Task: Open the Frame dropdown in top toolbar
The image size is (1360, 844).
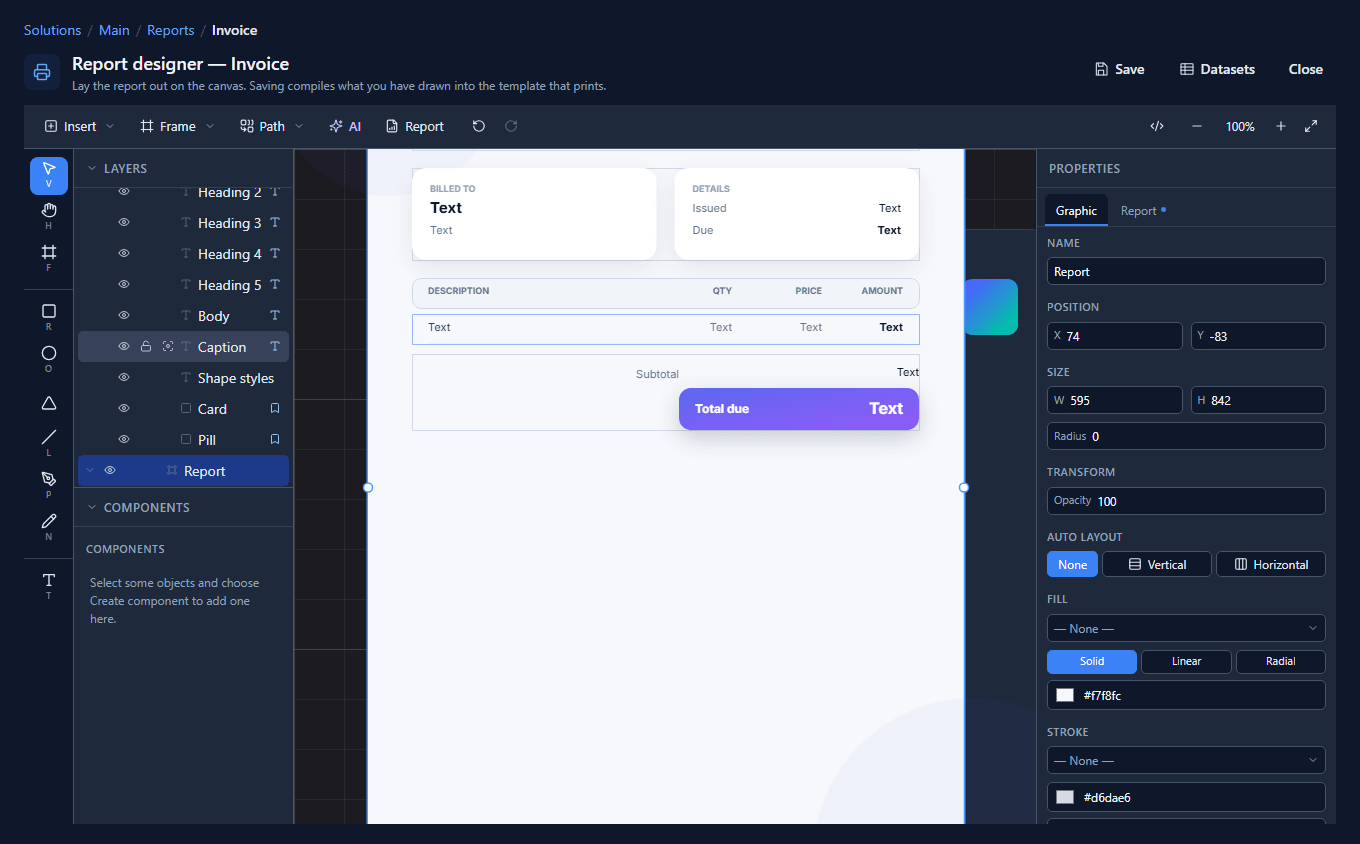Action: pos(177,126)
